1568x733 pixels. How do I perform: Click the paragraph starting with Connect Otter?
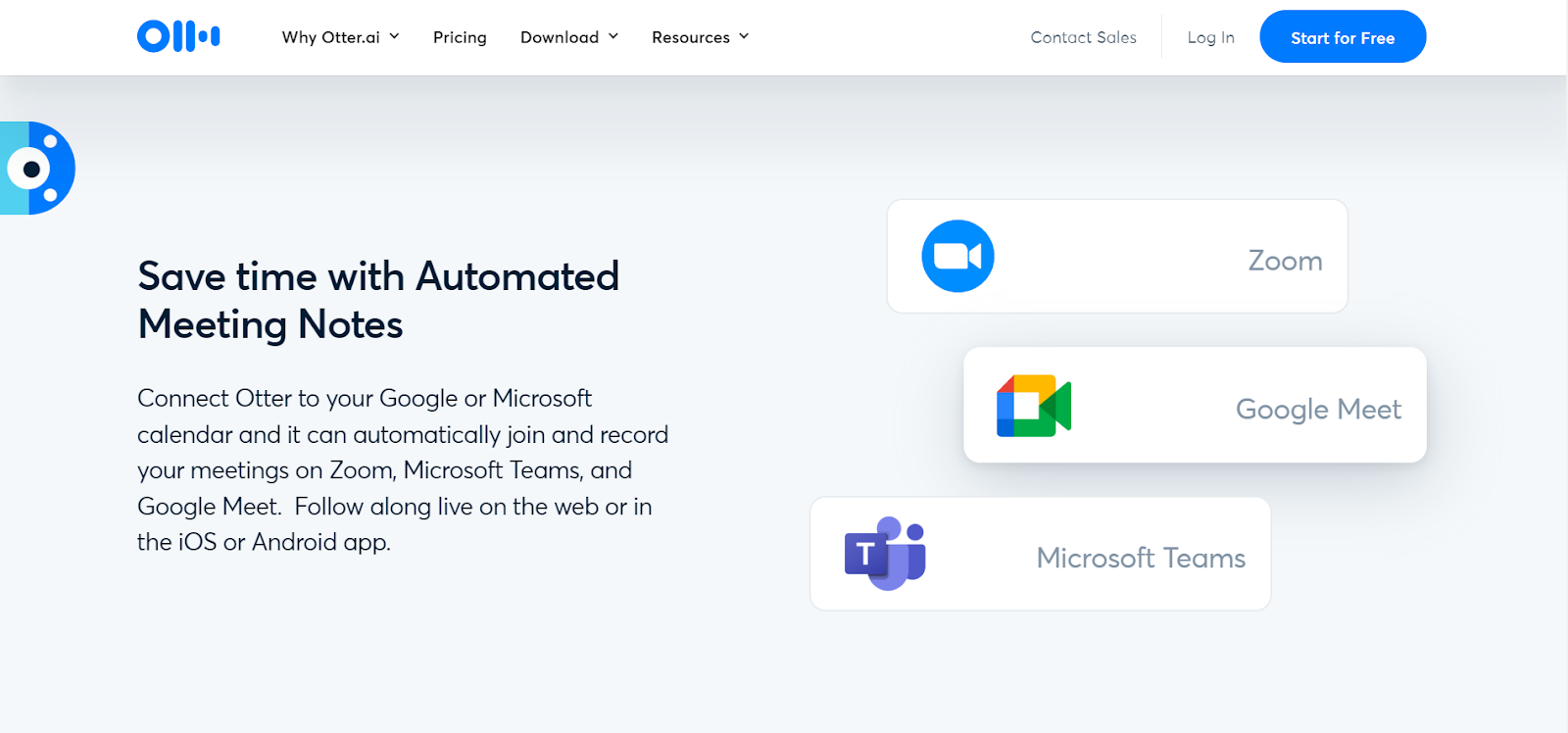click(x=403, y=470)
